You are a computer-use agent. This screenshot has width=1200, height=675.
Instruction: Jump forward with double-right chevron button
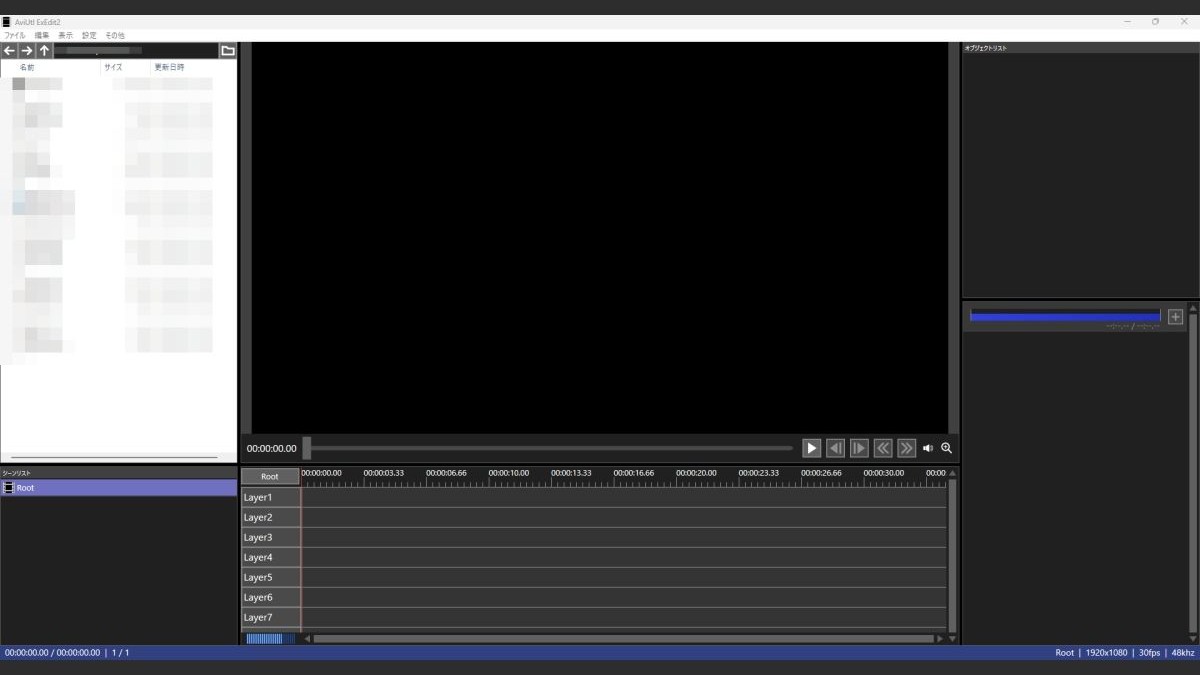(x=906, y=448)
